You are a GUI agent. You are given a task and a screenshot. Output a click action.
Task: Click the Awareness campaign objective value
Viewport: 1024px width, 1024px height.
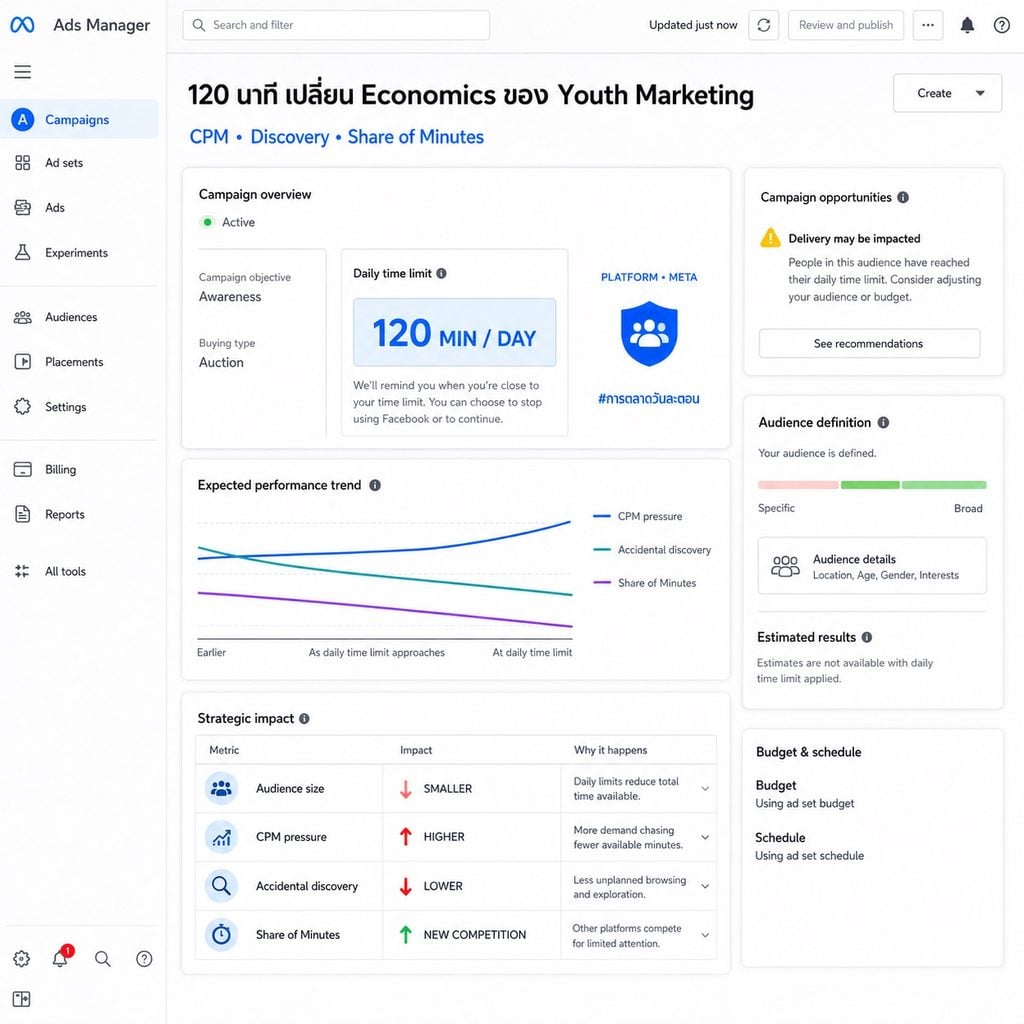pyautogui.click(x=230, y=296)
